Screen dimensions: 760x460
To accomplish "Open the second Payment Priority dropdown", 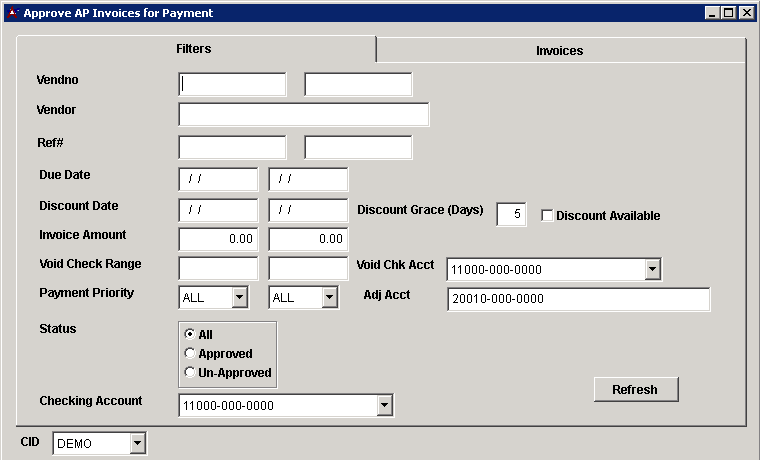I will coord(329,298).
